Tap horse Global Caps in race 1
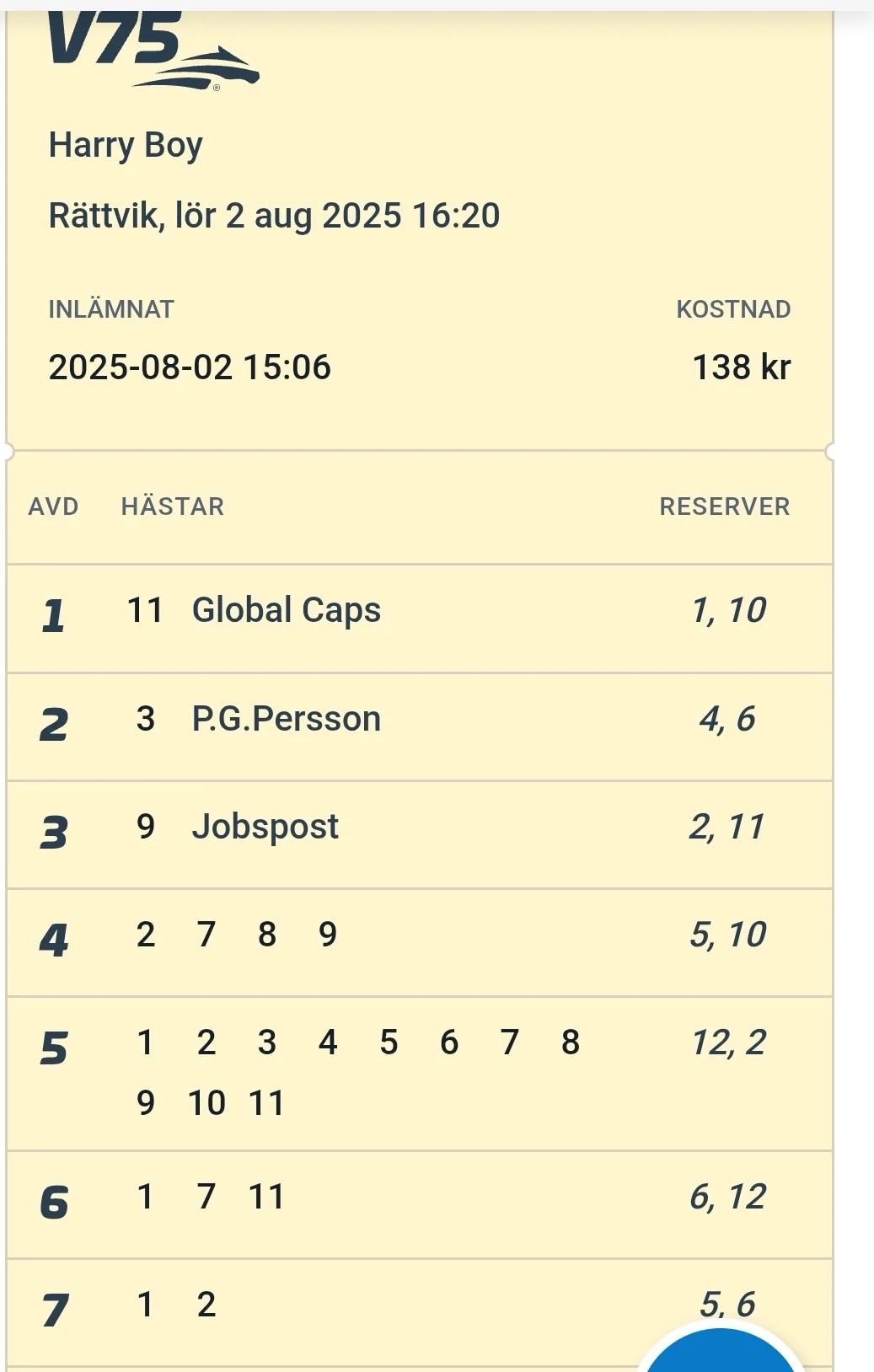Viewport: 874px width, 1372px height. [286, 610]
